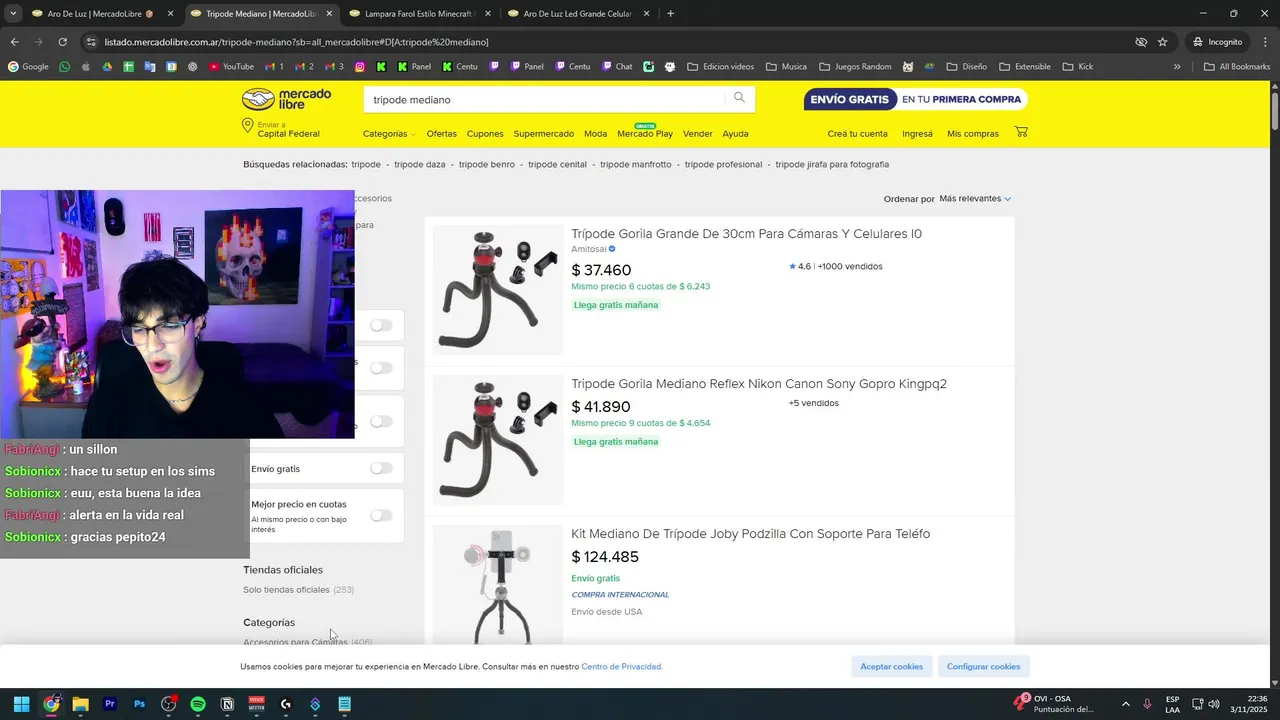
Task: Open the Windows Start menu
Action: point(21,704)
